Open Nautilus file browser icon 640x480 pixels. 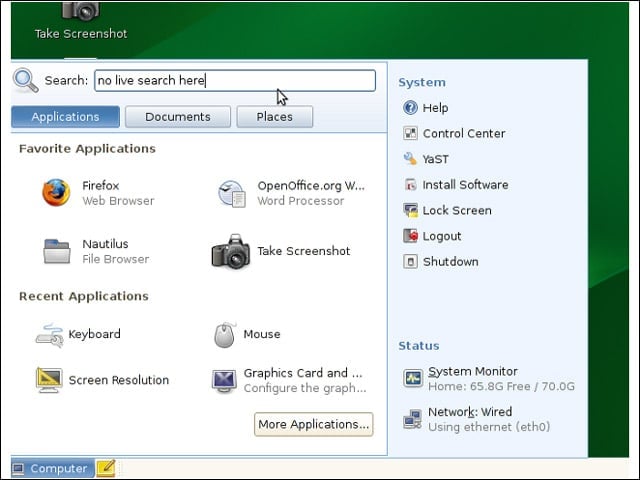57,251
